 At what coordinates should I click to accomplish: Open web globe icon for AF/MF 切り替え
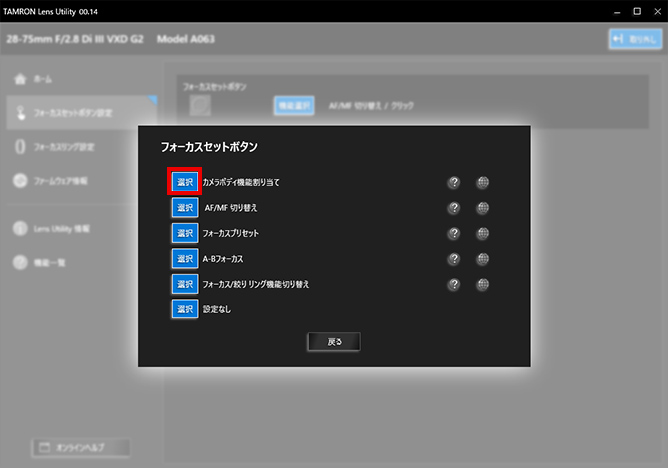pos(483,208)
